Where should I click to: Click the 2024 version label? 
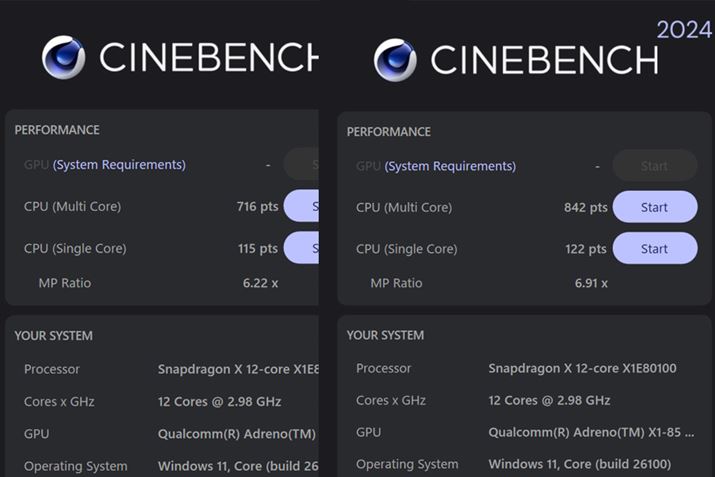(684, 29)
